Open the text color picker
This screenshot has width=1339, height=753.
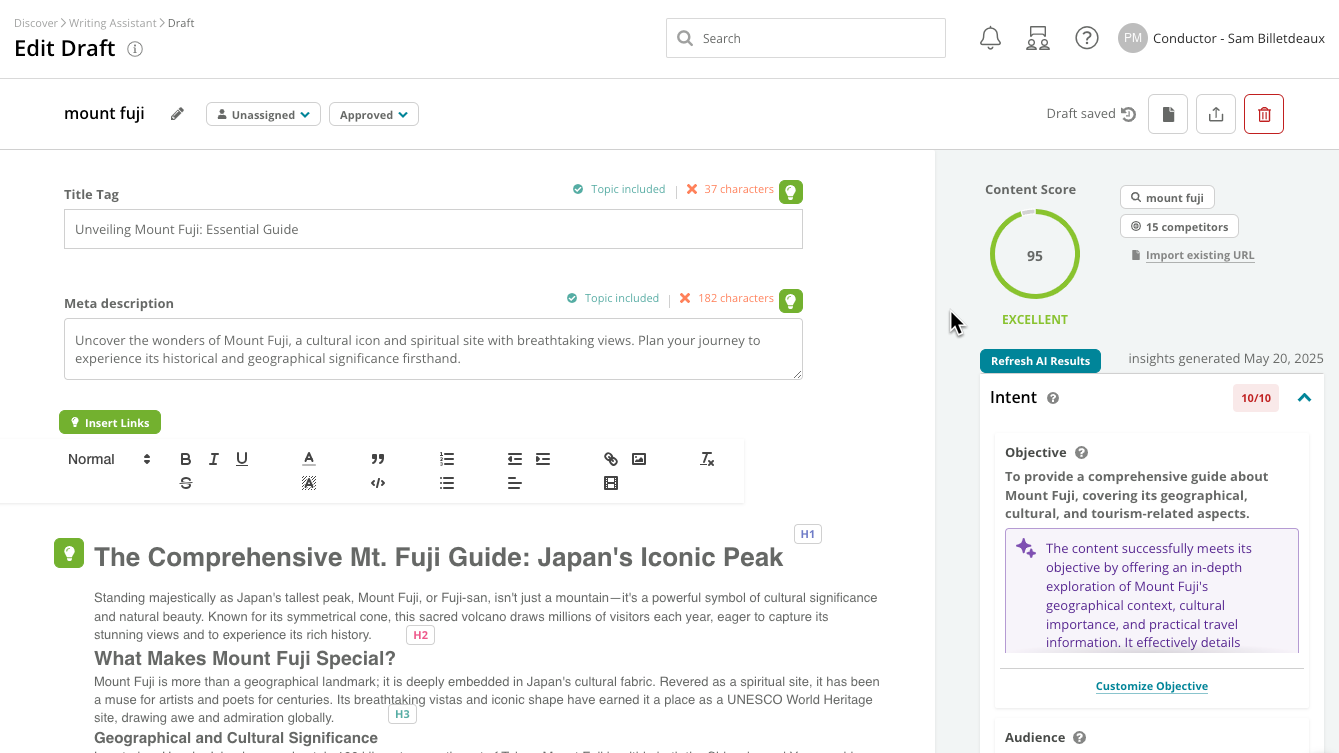[x=309, y=459]
